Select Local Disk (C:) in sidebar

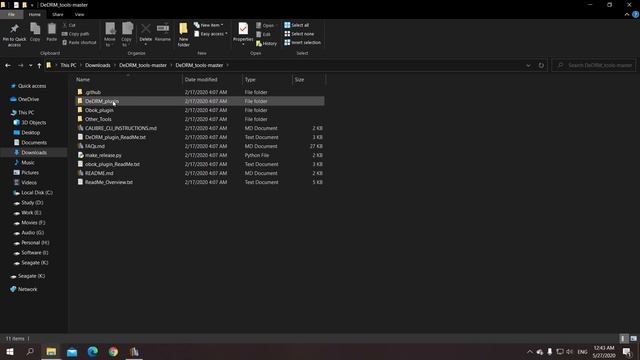click(37, 193)
